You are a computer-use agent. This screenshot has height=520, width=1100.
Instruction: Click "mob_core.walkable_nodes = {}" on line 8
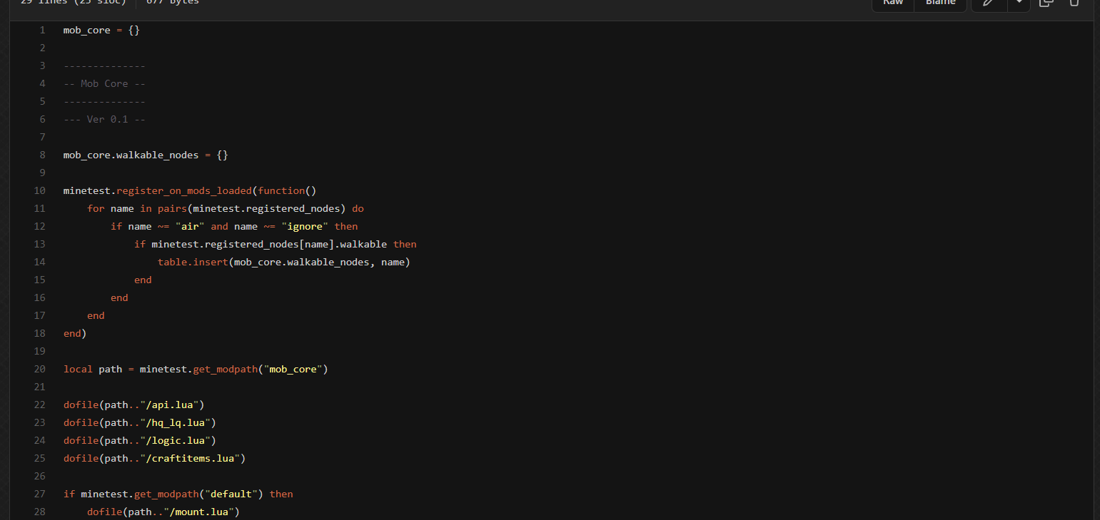(x=146, y=155)
